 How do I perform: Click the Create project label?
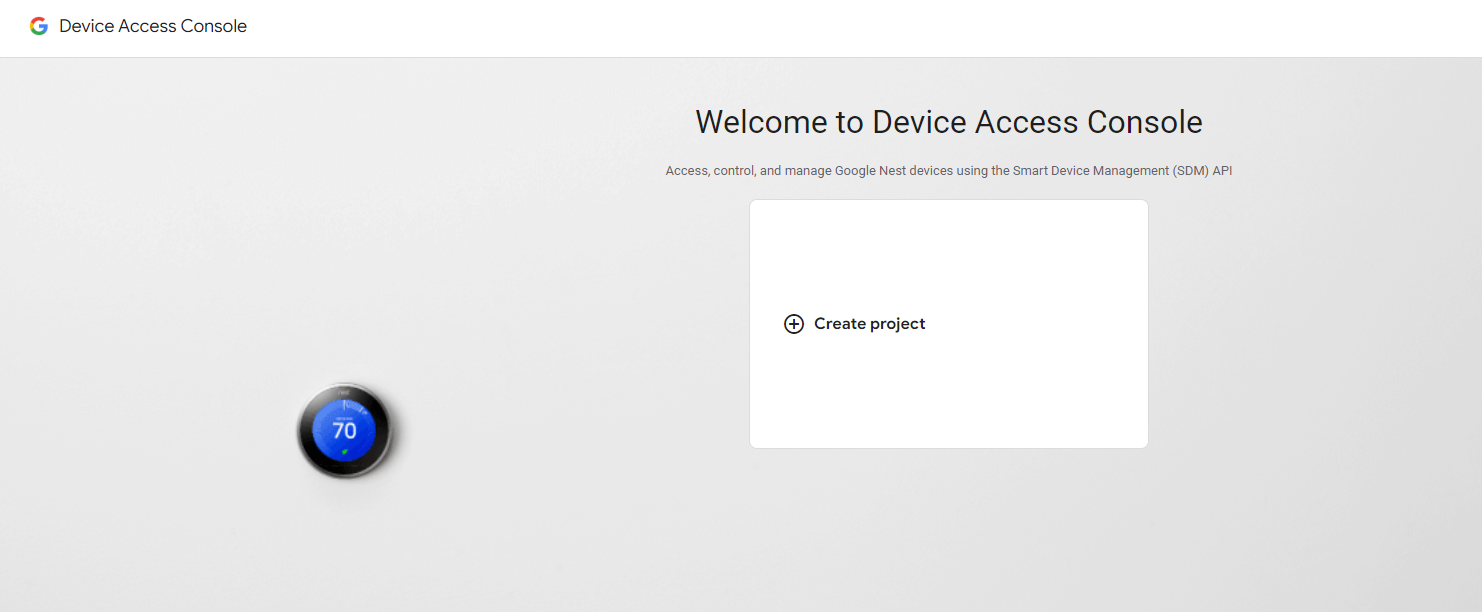(x=870, y=324)
